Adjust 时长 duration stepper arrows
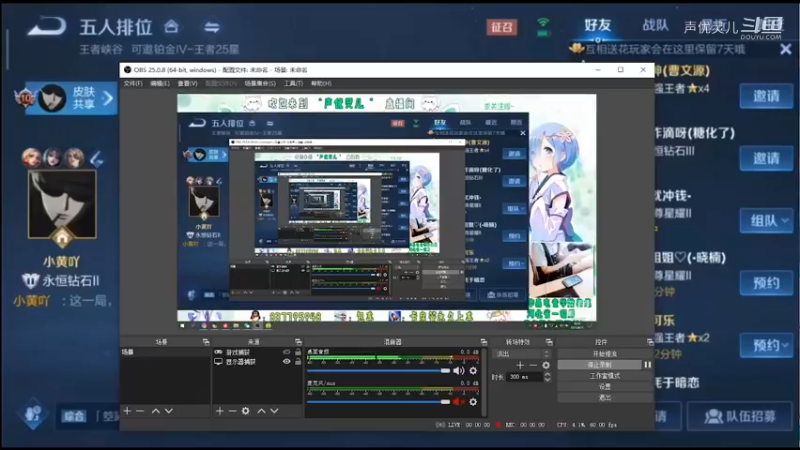This screenshot has width=800, height=450. (547, 377)
